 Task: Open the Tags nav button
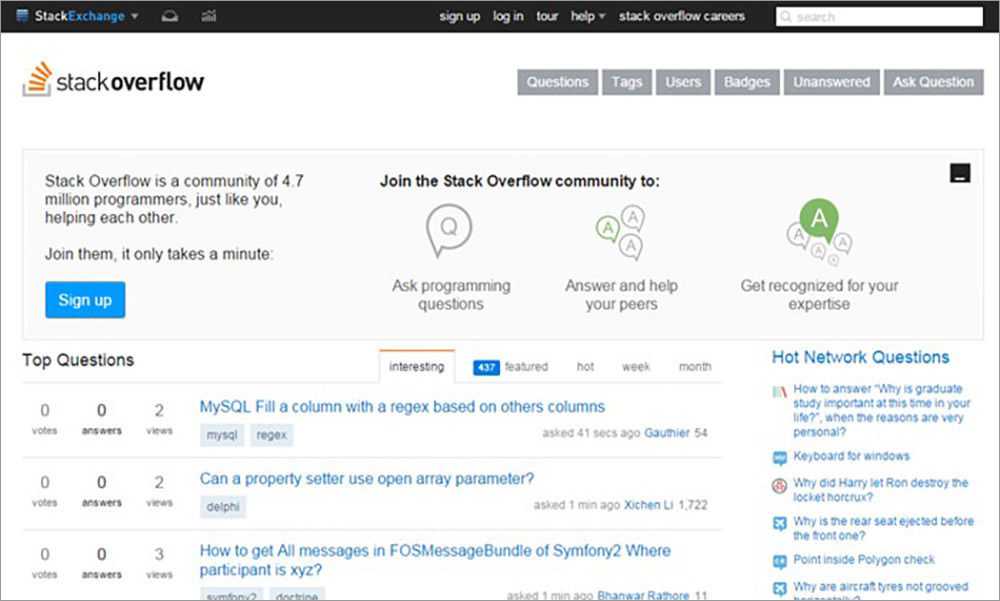tap(627, 82)
